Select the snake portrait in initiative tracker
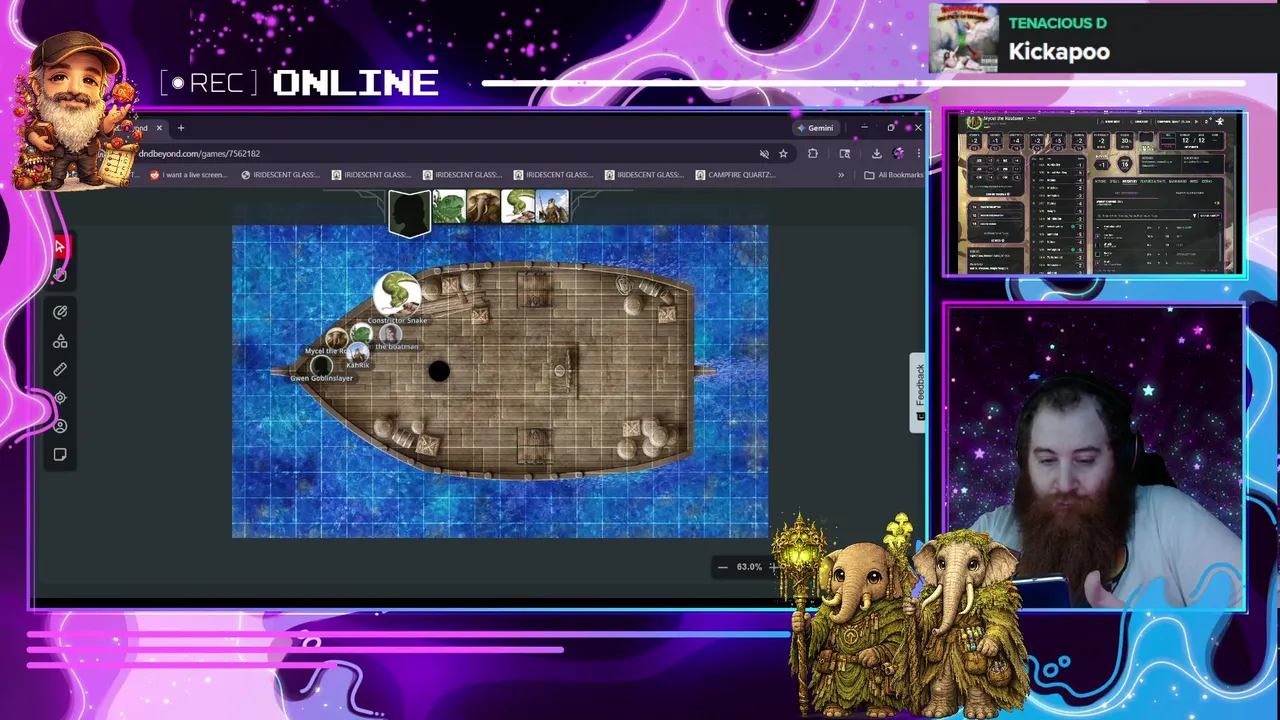Screen dimensions: 1280x720 [518, 207]
